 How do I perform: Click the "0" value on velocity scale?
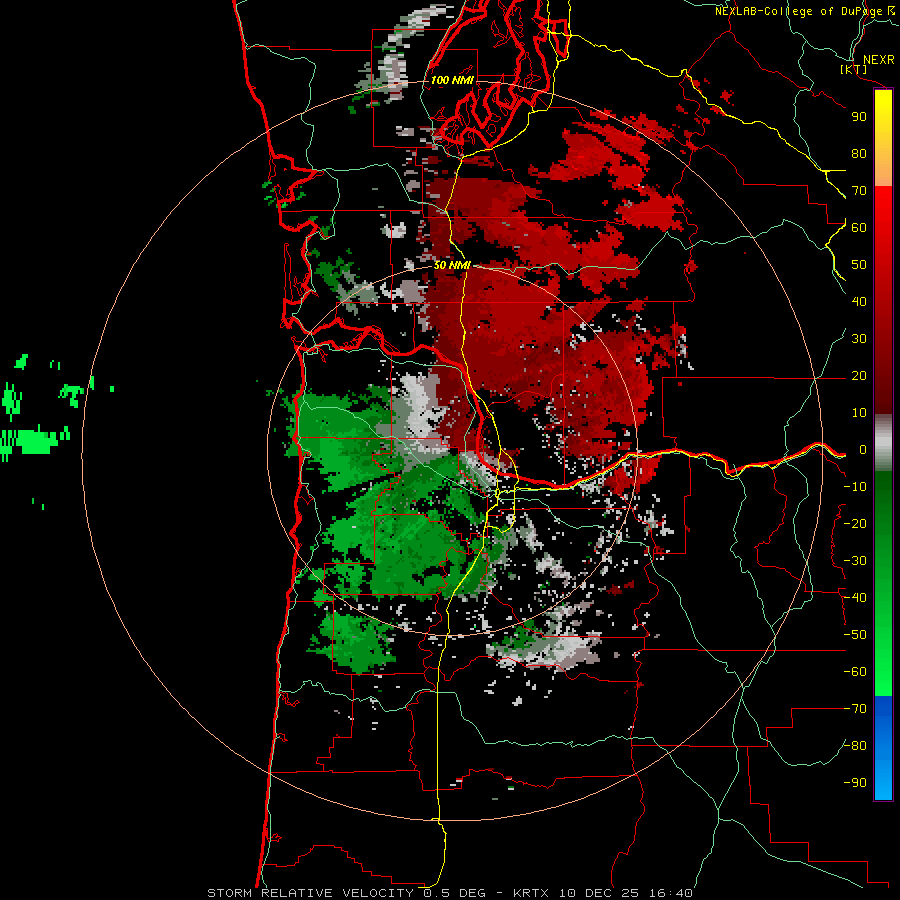coord(863,450)
